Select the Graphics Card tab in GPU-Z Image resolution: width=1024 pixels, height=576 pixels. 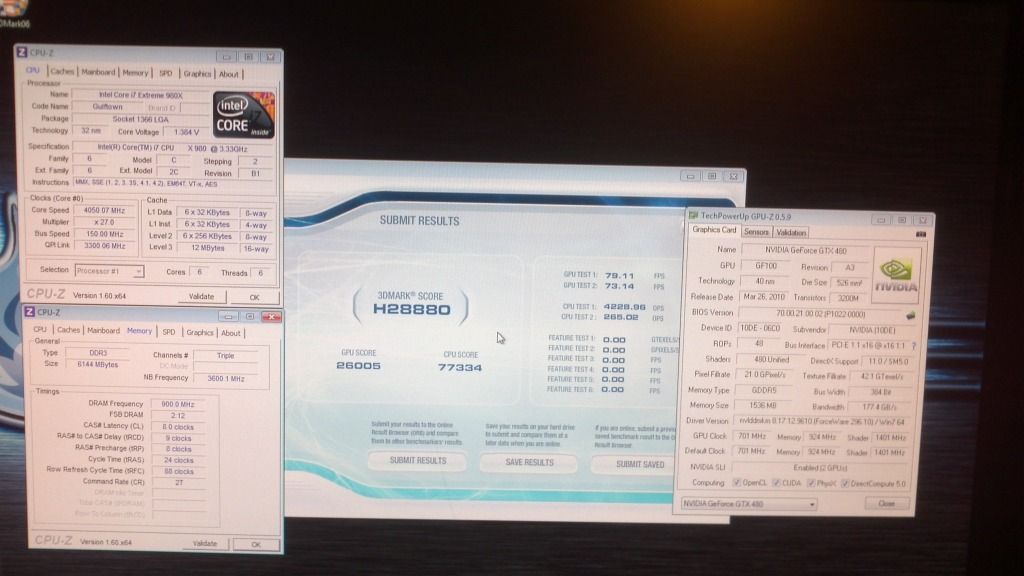pyautogui.click(x=714, y=230)
